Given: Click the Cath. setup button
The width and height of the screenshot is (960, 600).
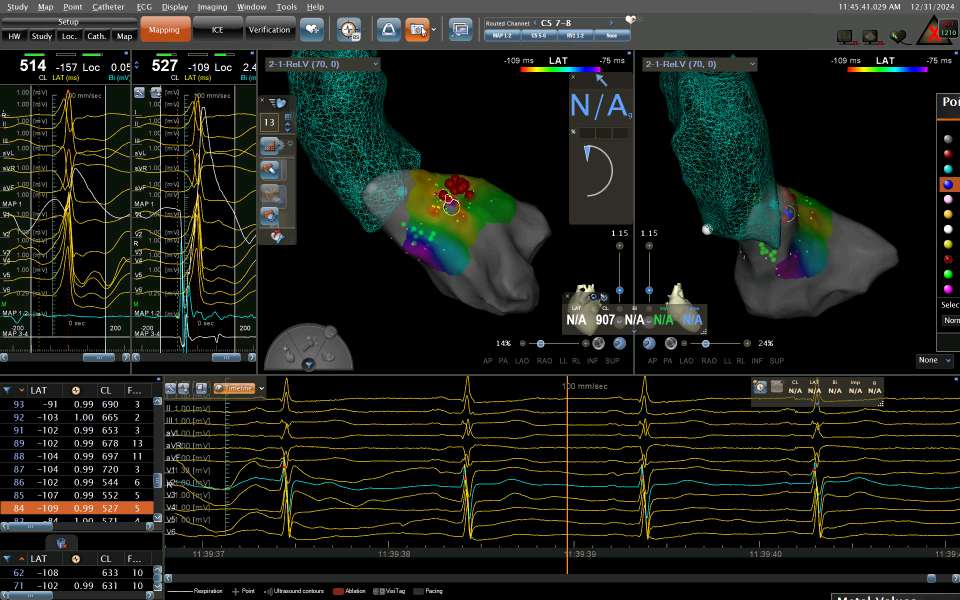Looking at the screenshot, I should click(x=96, y=36).
